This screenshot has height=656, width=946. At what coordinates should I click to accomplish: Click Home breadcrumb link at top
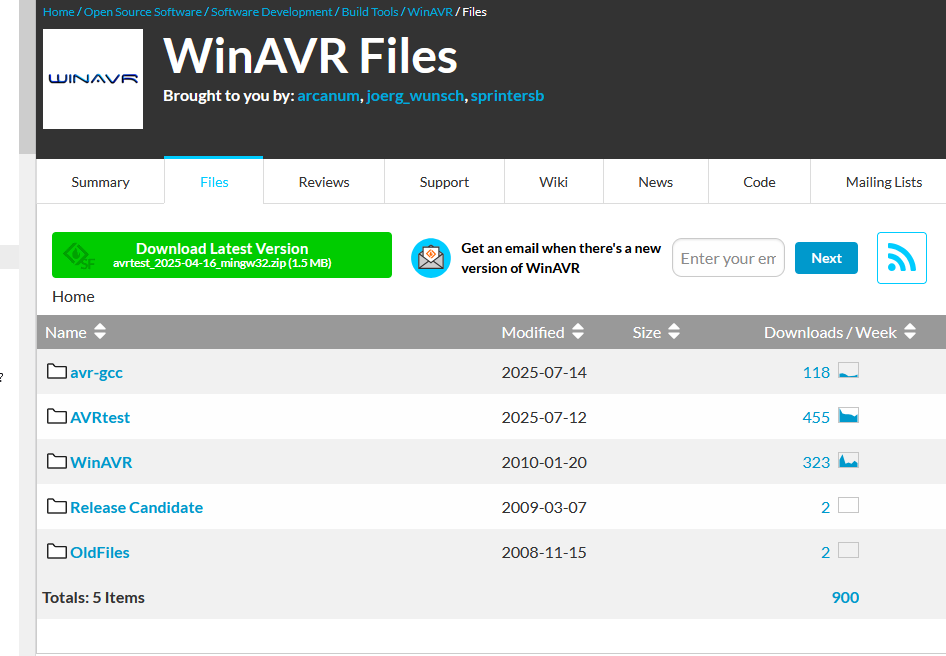(59, 12)
